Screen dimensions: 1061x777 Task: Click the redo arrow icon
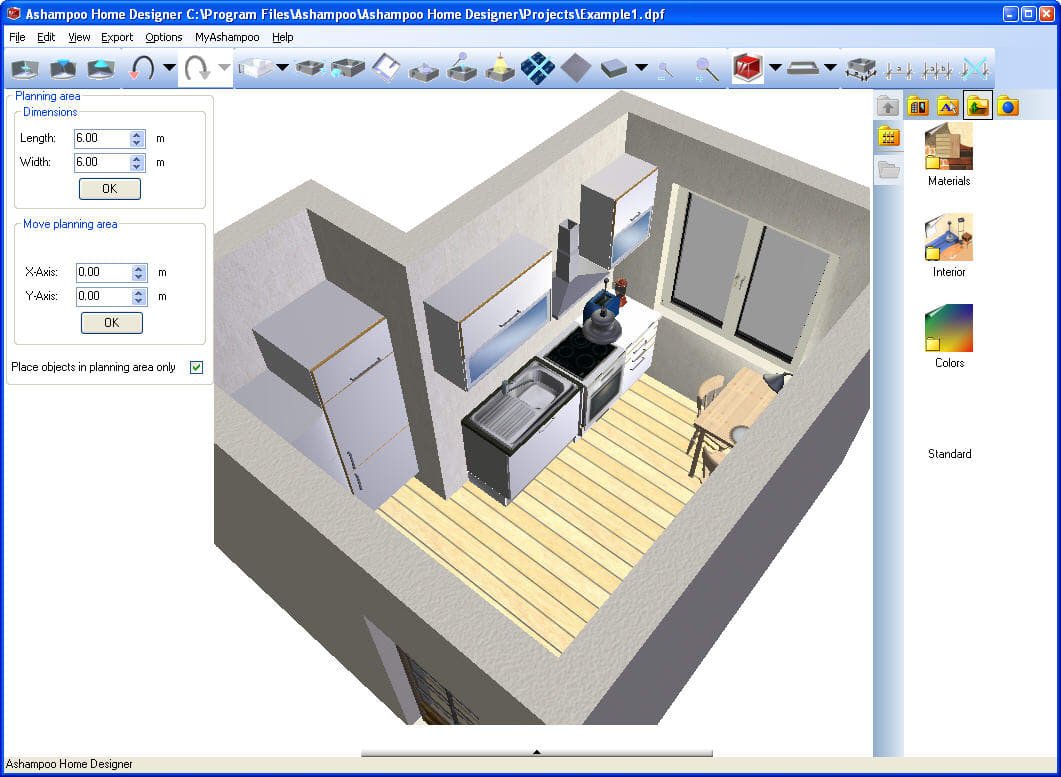pyautogui.click(x=198, y=68)
